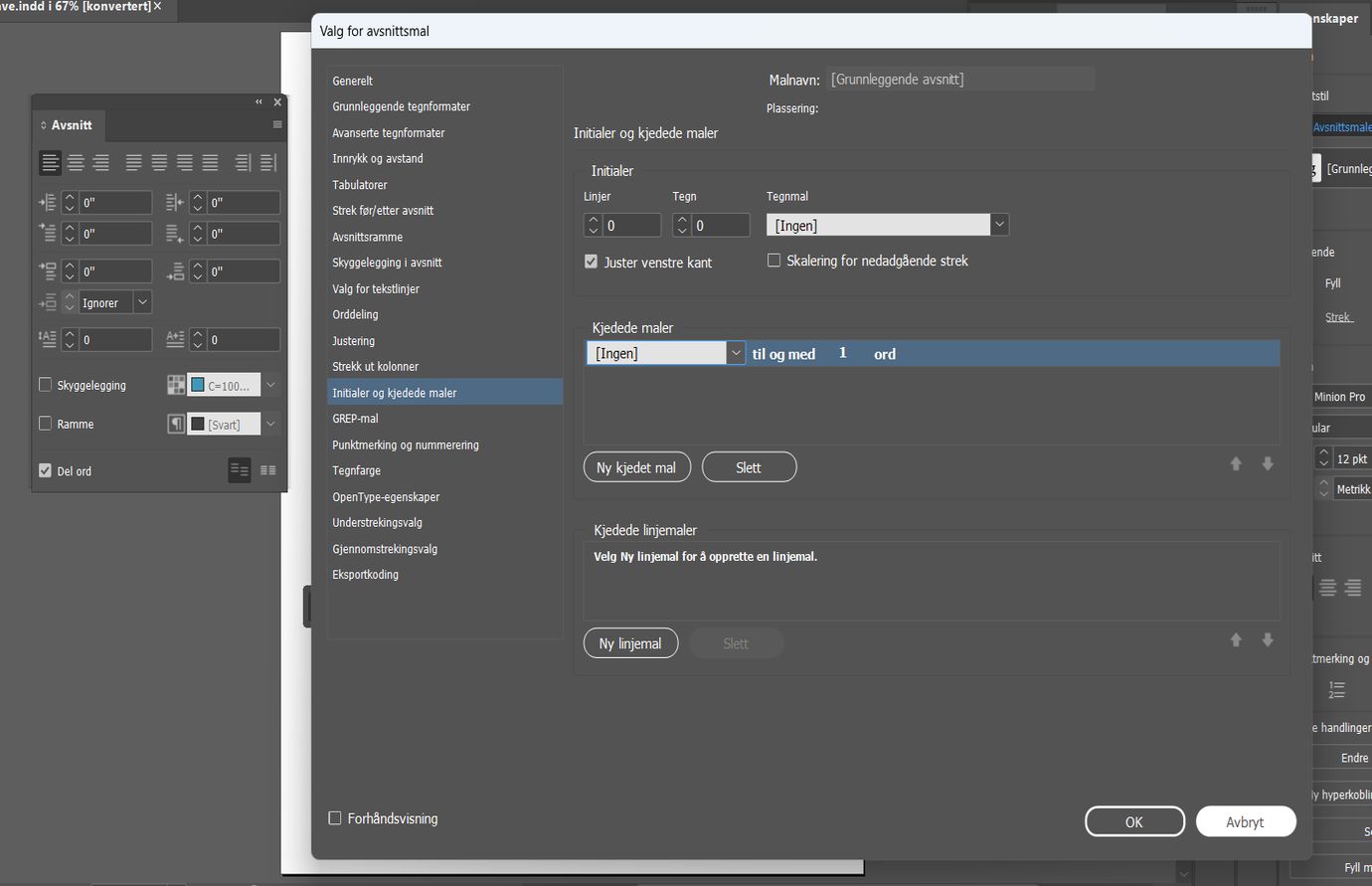Open the Kjedede maler [Ingen] dropdown
Viewport: 1372px width, 886px height.
[x=736, y=353]
